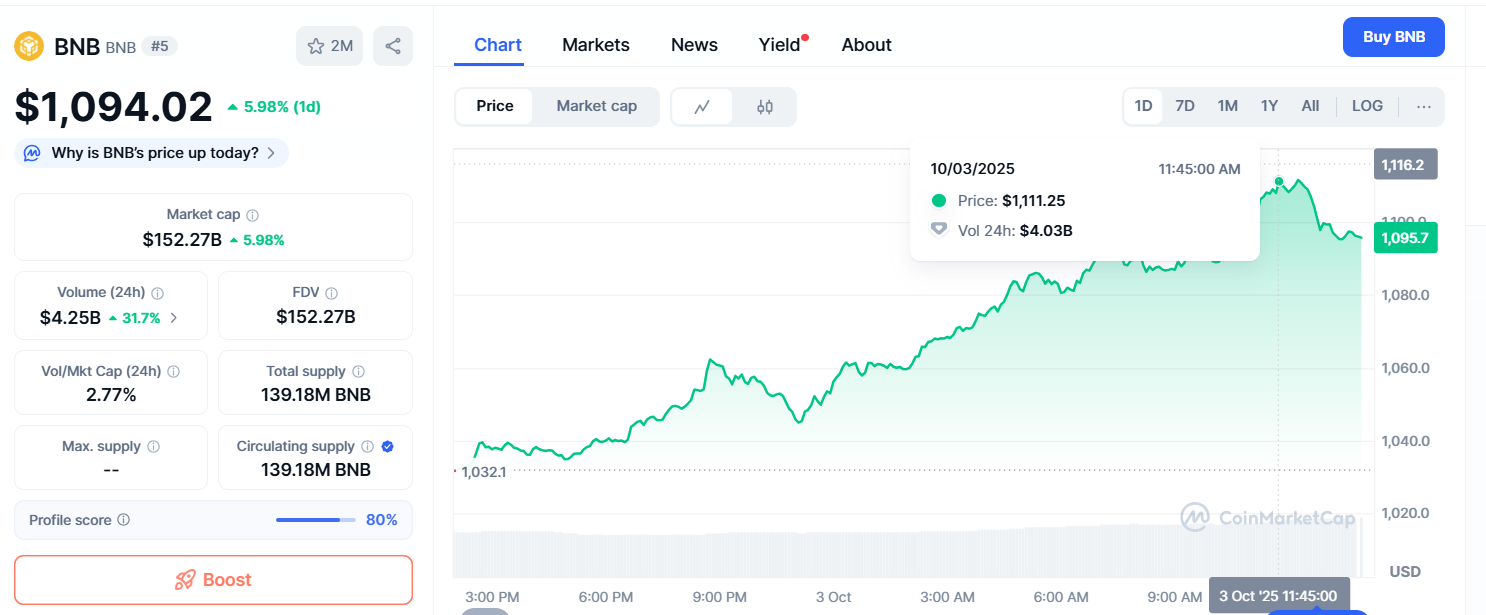Select Price chart mode
Image resolution: width=1486 pixels, height=615 pixels.
495,106
